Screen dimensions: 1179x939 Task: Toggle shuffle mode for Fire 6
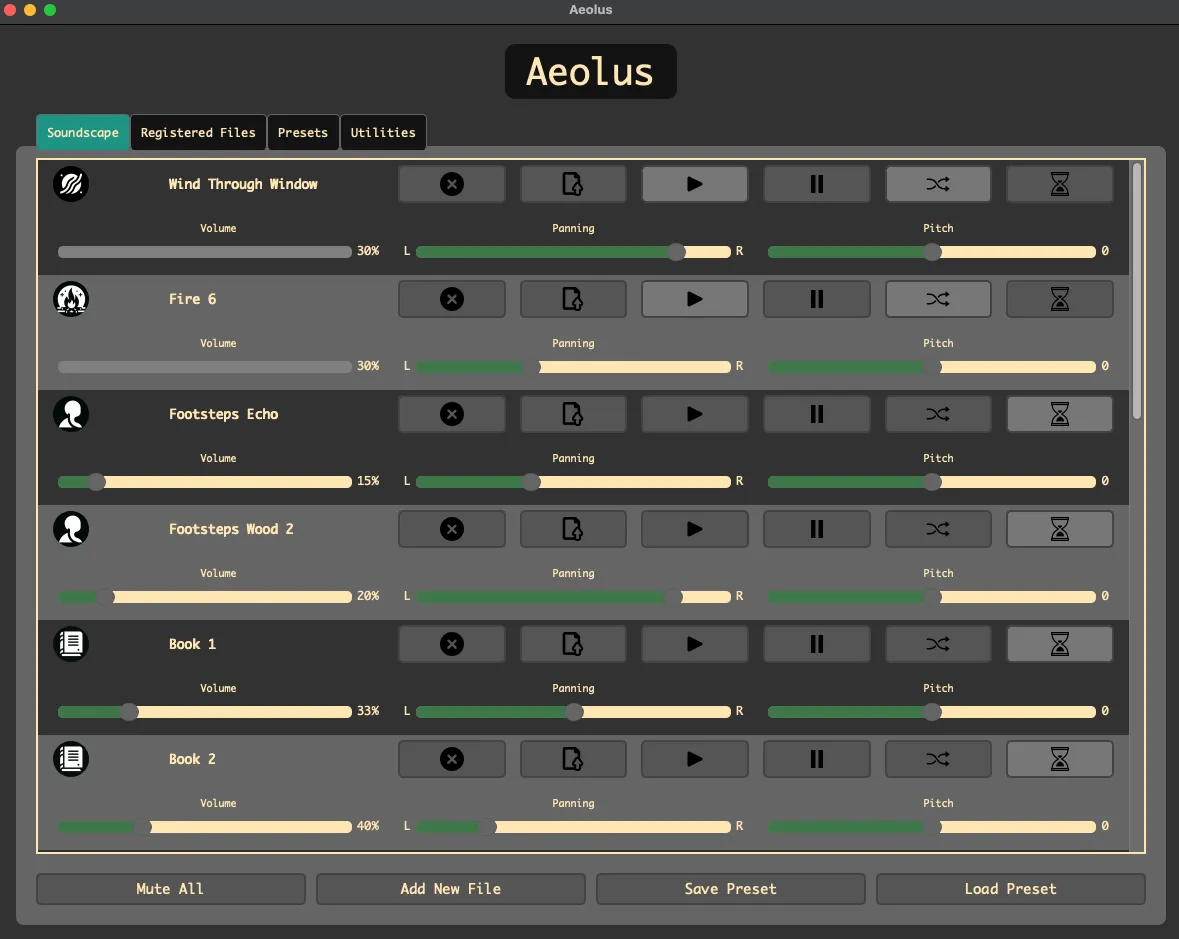click(938, 298)
